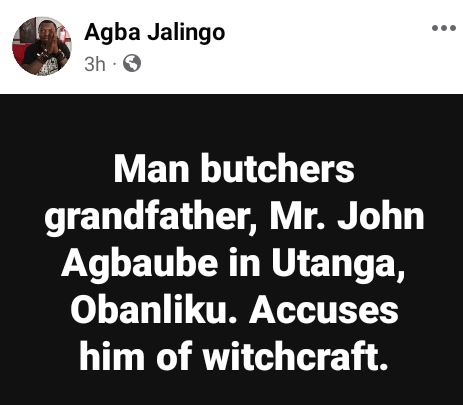Click the word "Utanga," in the post
The width and height of the screenshot is (463, 405).
point(338,264)
